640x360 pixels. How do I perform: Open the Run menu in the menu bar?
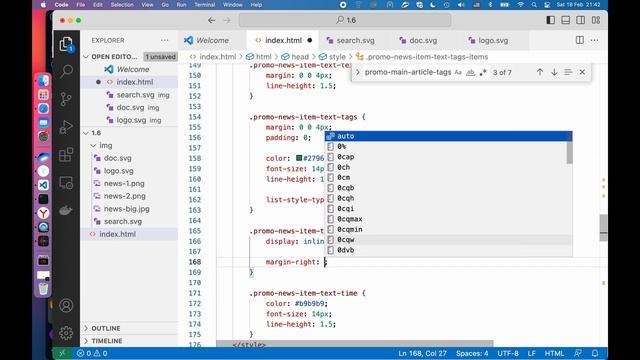coord(181,4)
